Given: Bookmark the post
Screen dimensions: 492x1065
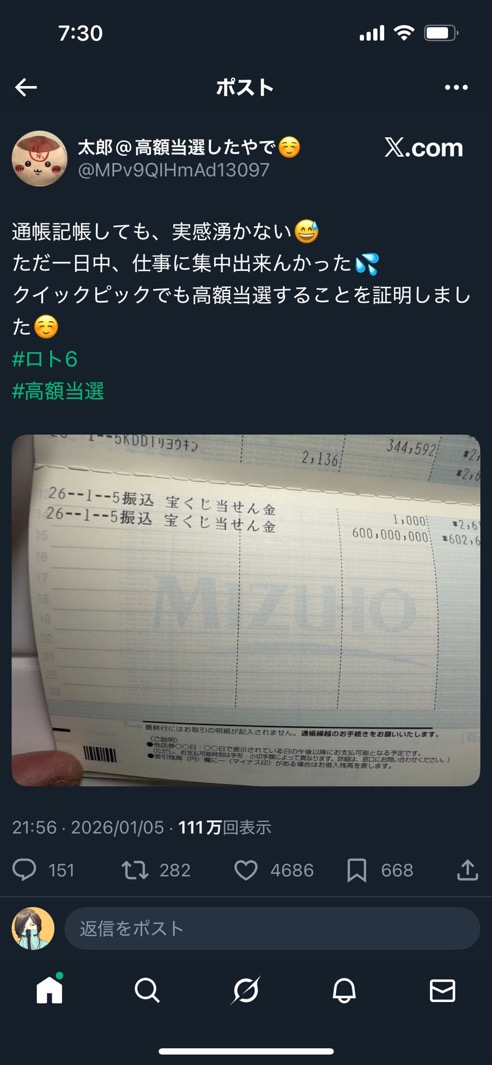Looking at the screenshot, I should tap(357, 870).
